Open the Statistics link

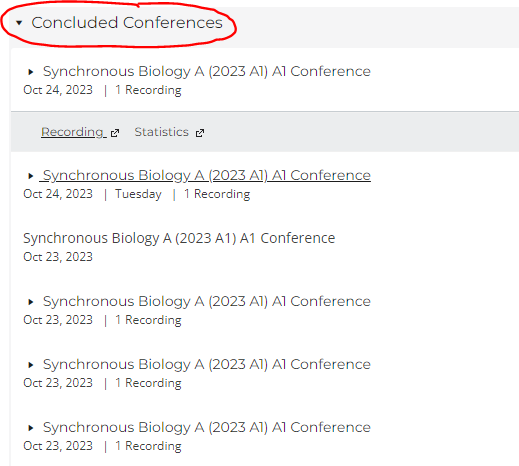tap(162, 132)
